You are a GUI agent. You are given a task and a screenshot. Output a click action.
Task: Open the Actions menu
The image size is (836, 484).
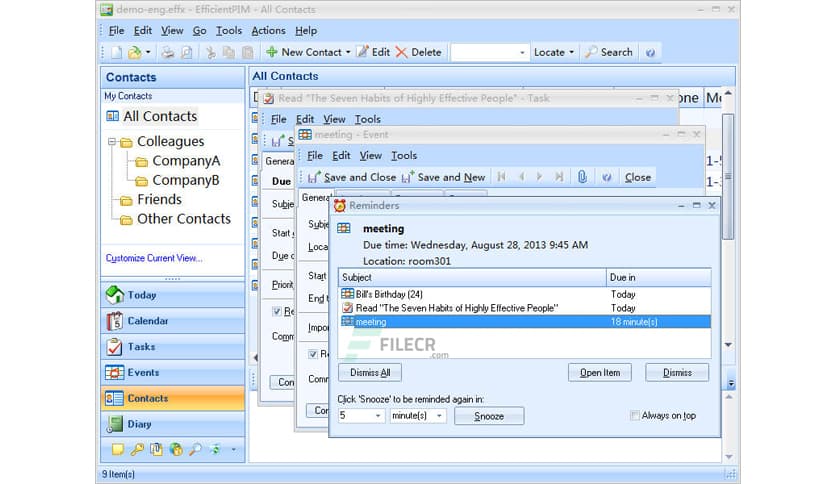[268, 31]
